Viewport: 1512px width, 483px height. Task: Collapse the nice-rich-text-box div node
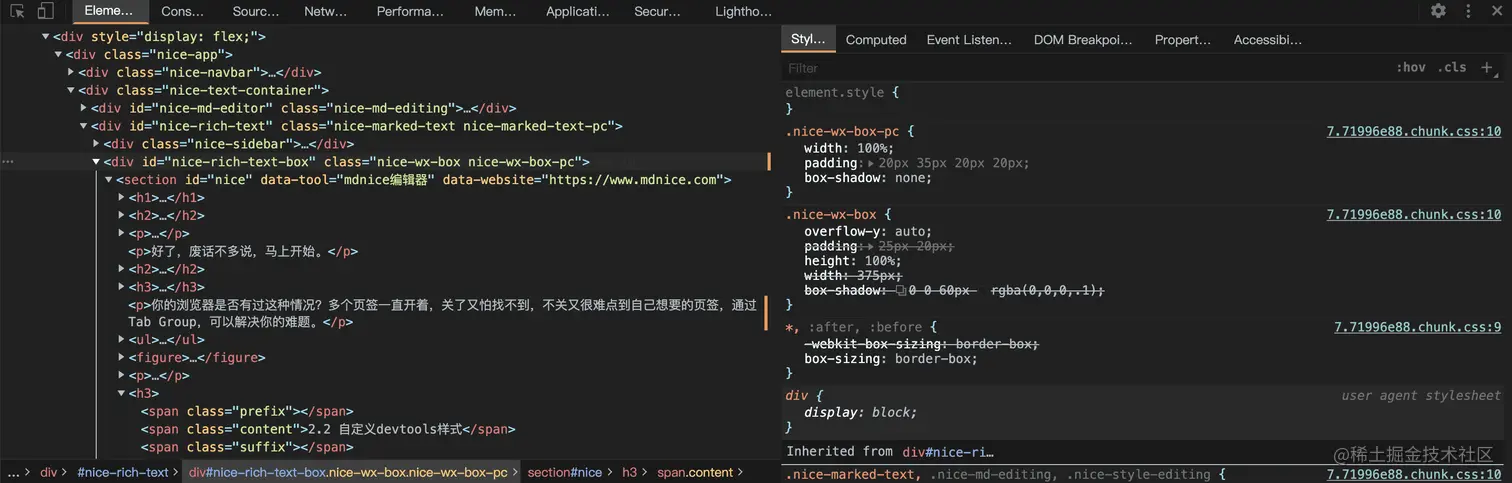coord(96,162)
